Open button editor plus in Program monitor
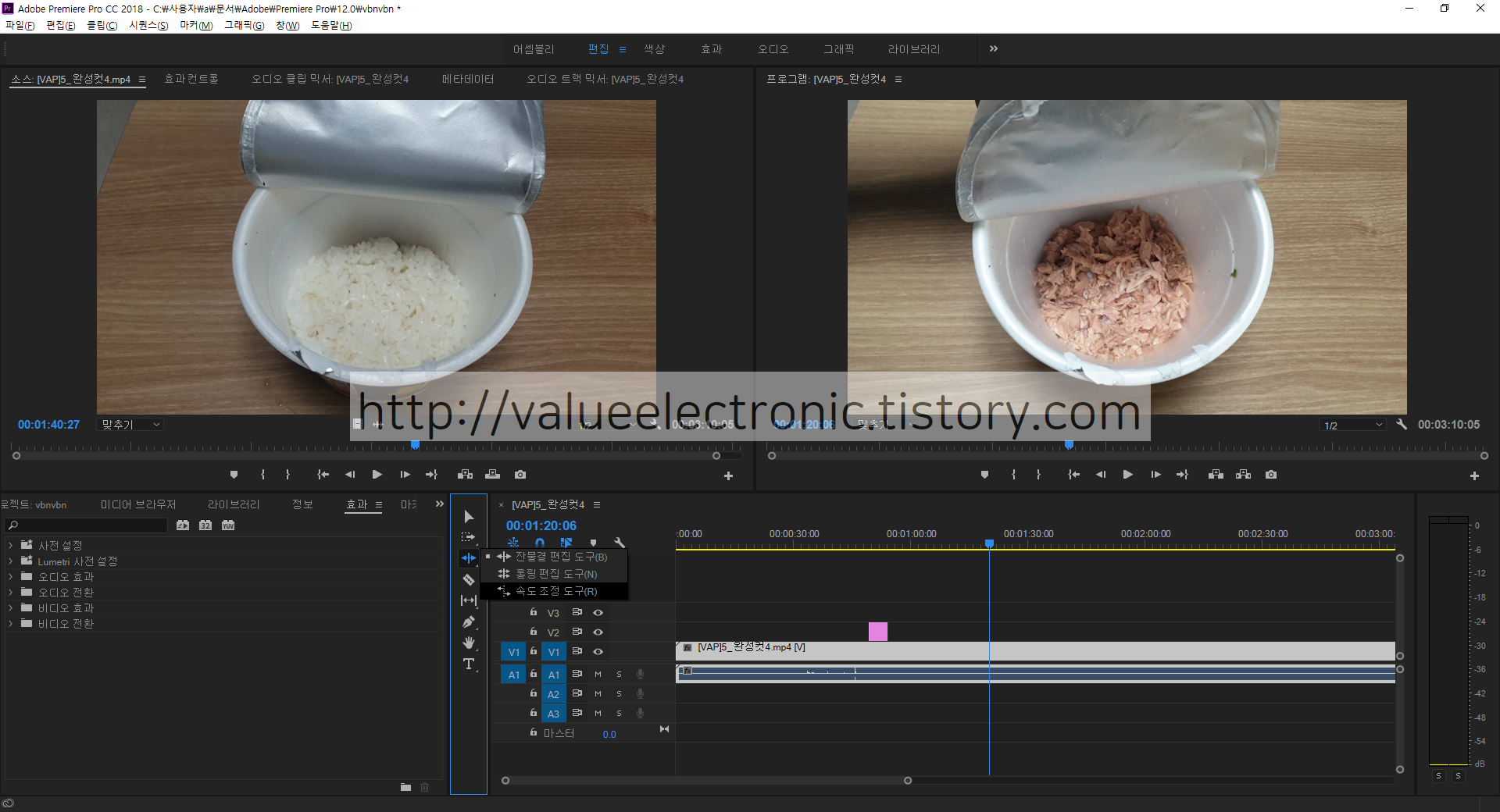The image size is (1500, 812). 1474,475
